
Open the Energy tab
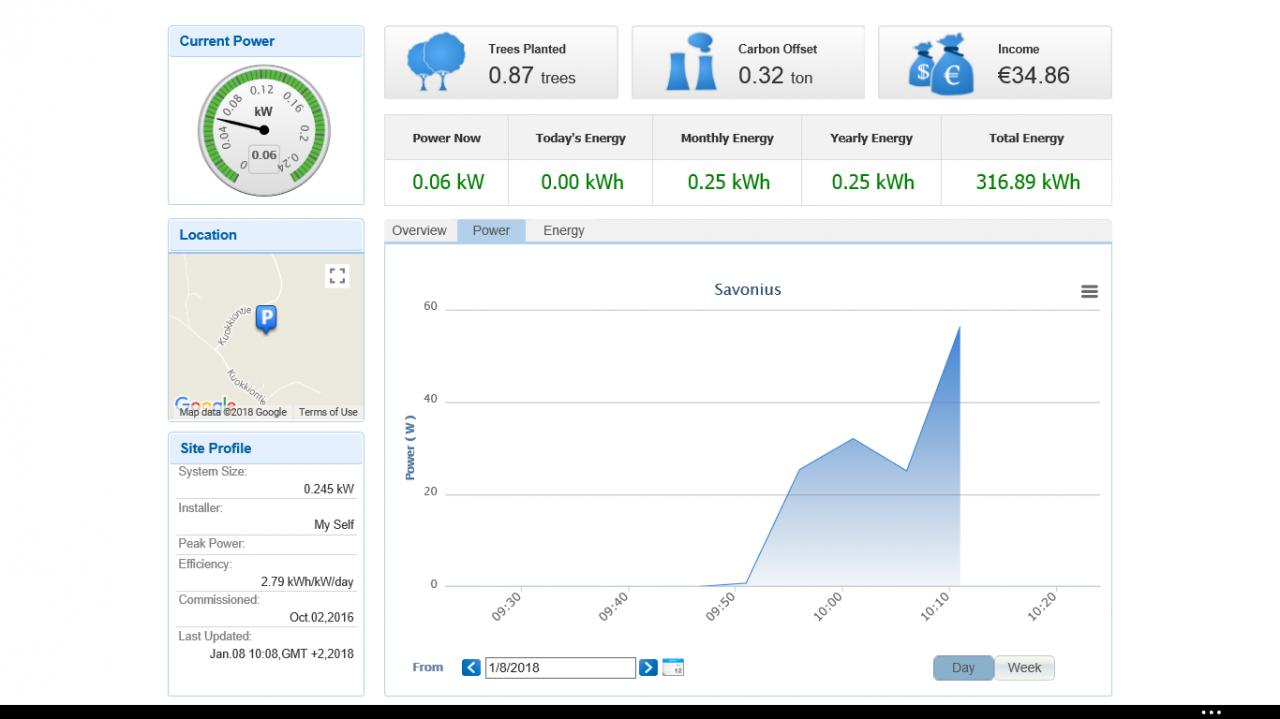click(564, 231)
